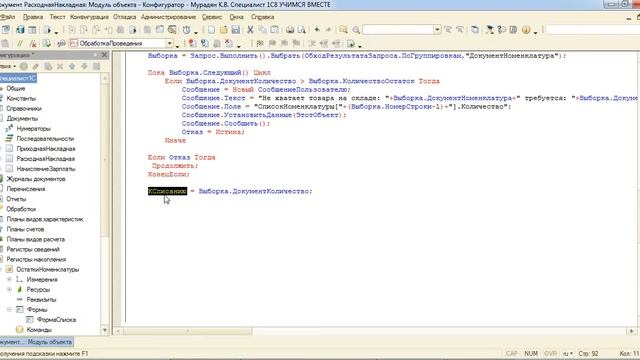Open the status bar language 'ru' dropdown
Viewport: 640px width, 360px height.
[568, 353]
